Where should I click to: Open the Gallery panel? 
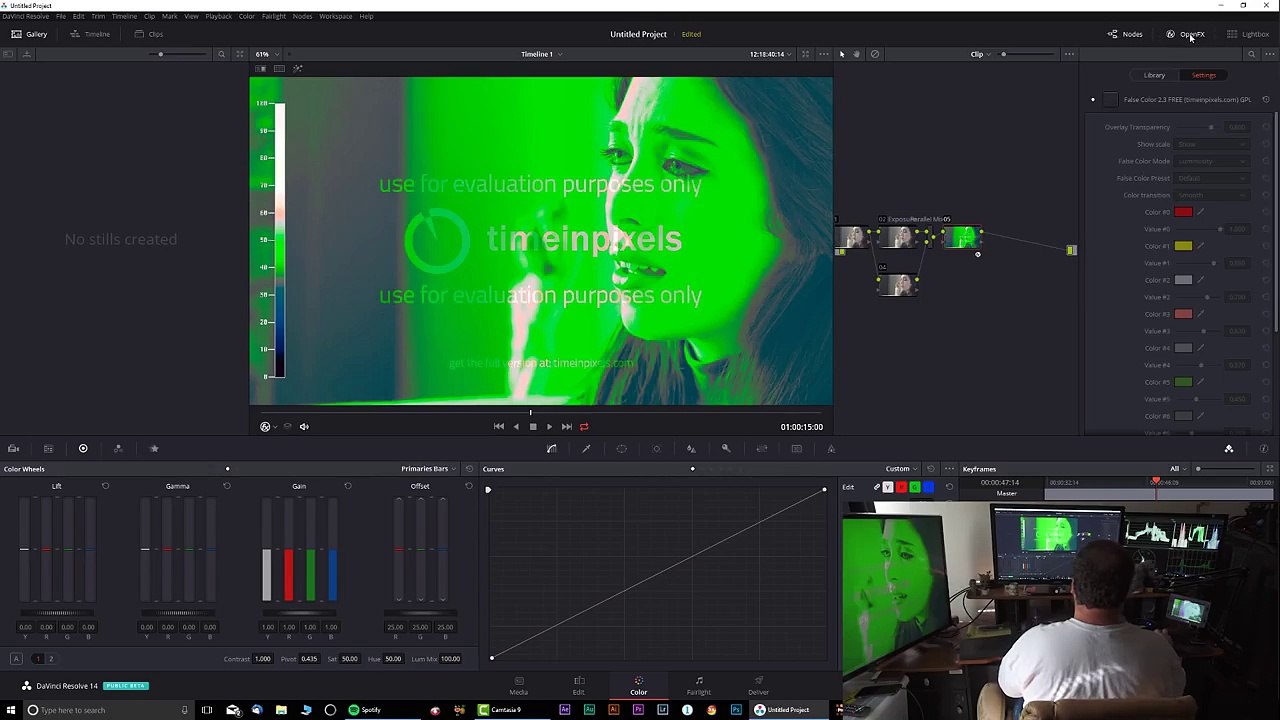pyautogui.click(x=29, y=34)
